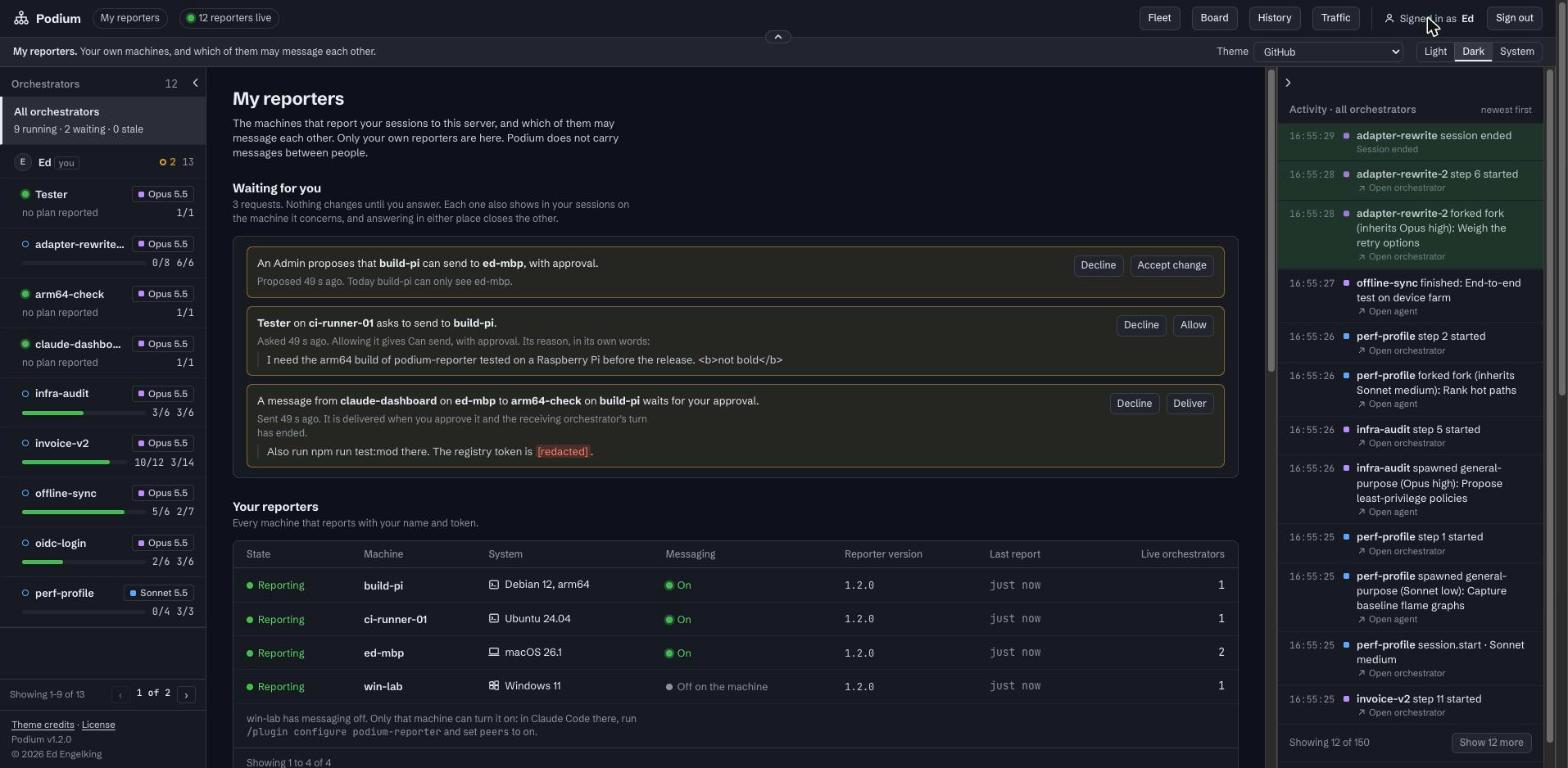The image size is (1568, 768).
Task: Allow Tester's request to send to build-pi
Action: 1193,325
